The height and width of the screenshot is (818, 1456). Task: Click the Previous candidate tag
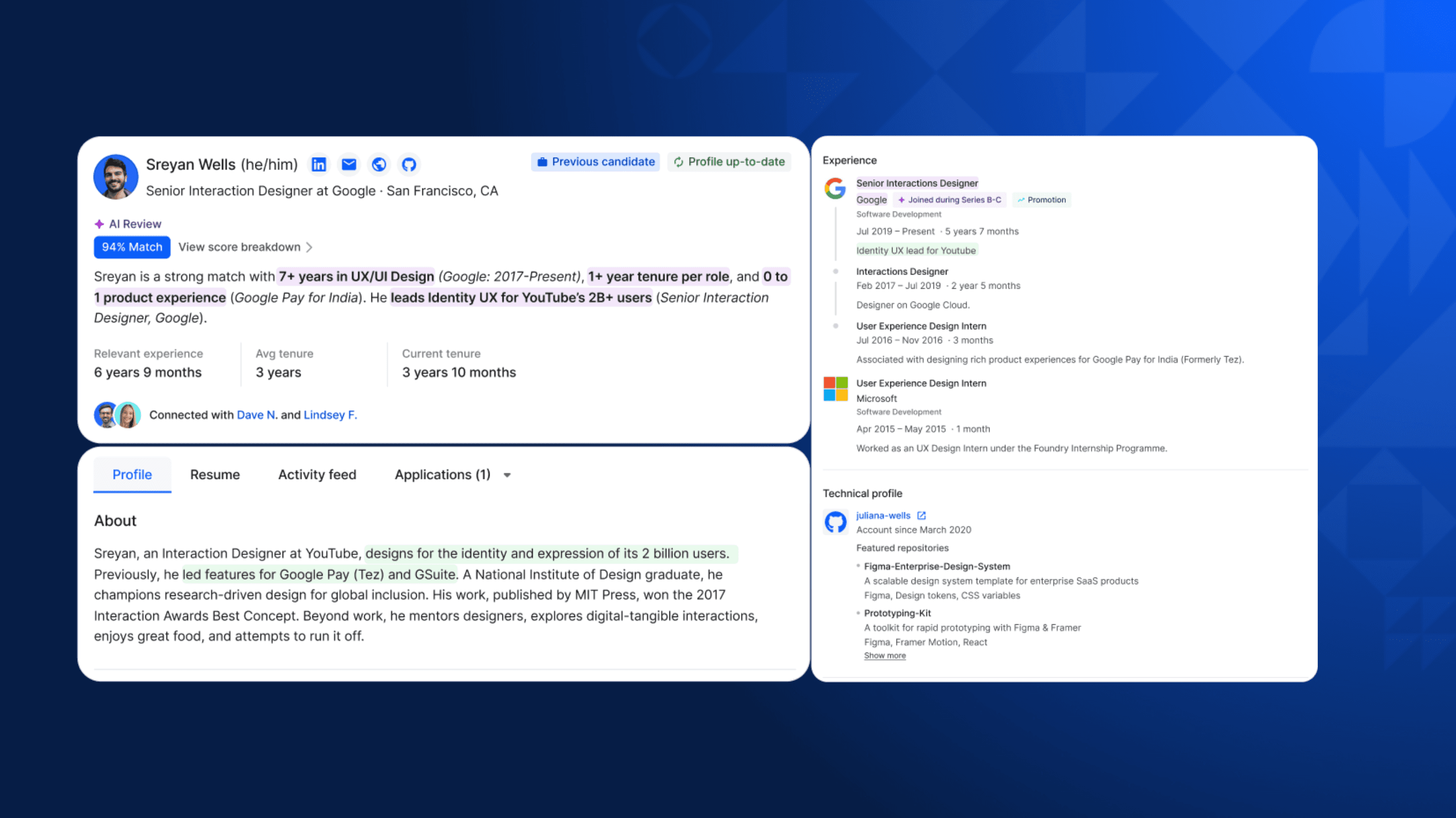pos(595,162)
